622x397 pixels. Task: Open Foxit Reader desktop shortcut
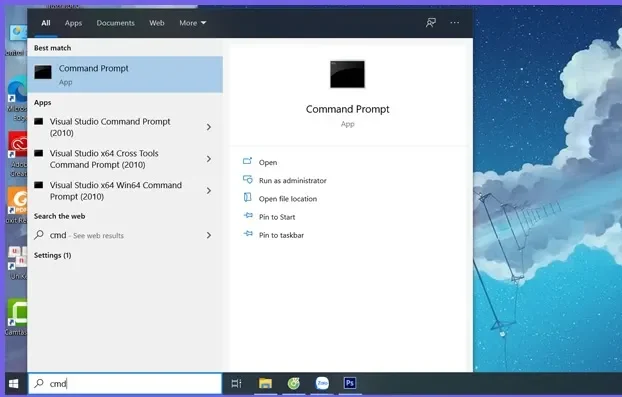[17, 205]
